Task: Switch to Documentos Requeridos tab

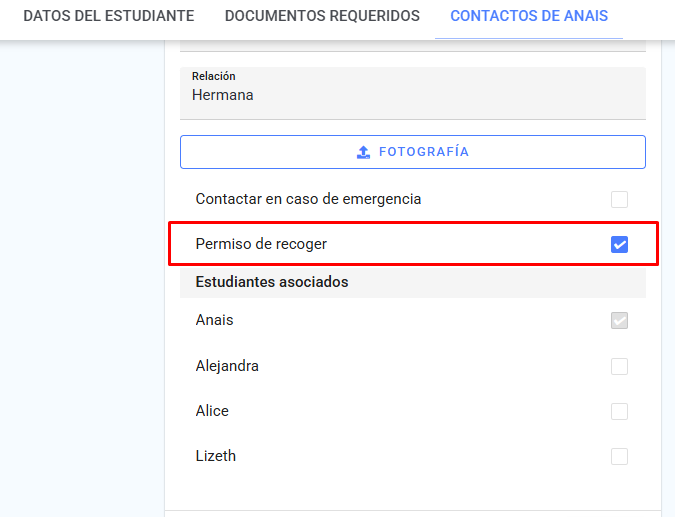Action: click(322, 16)
